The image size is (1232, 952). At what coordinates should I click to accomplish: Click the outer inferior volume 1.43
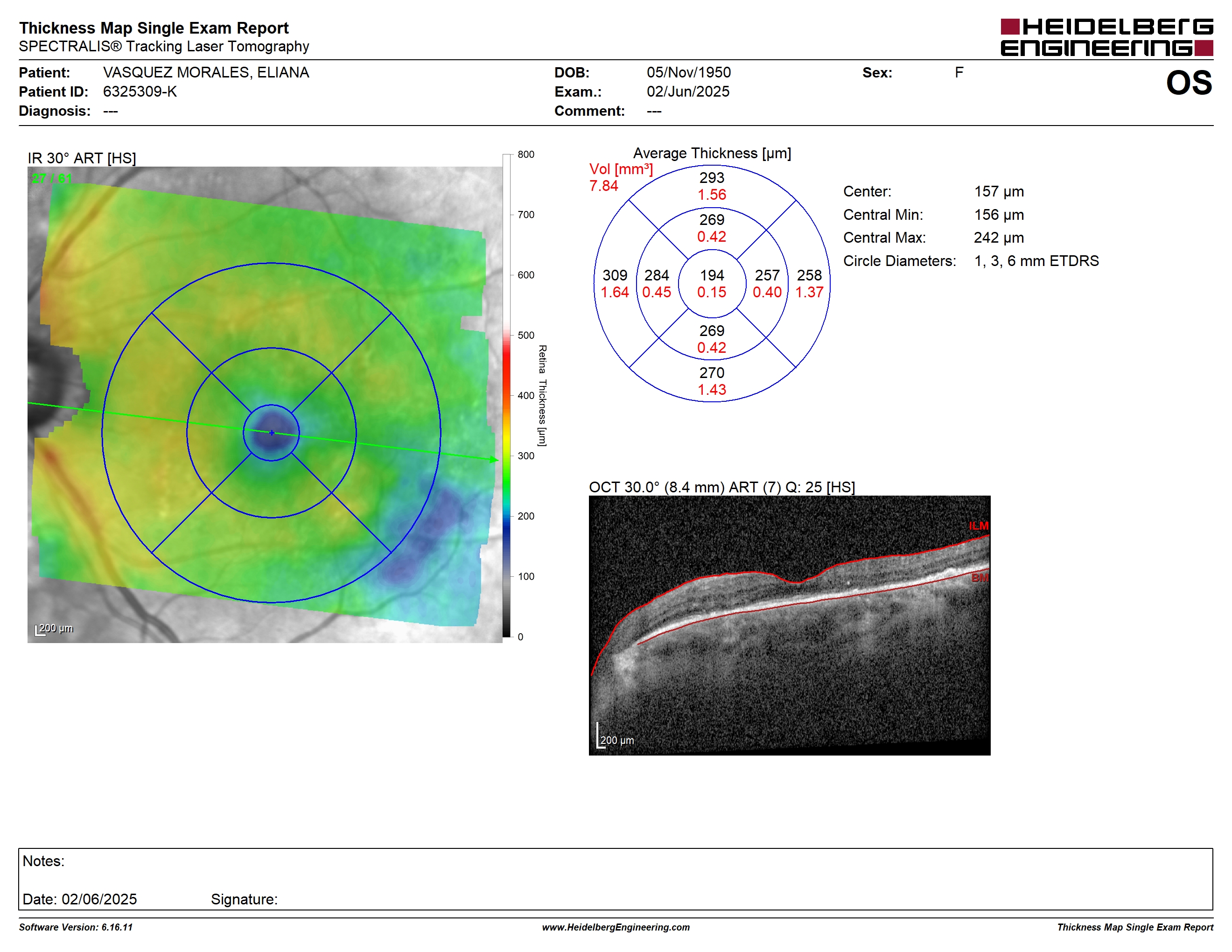click(712, 390)
